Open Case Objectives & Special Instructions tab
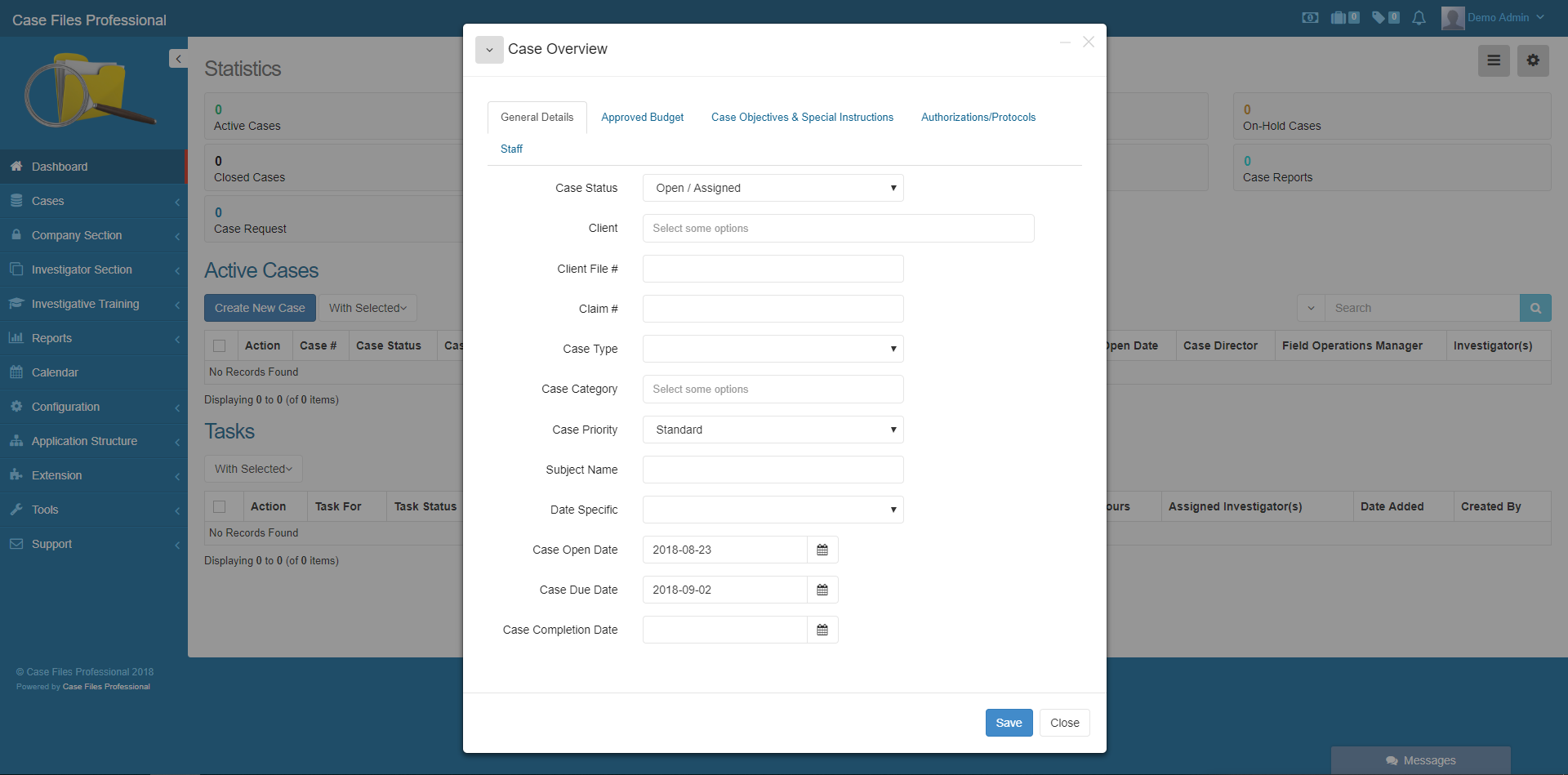The width and height of the screenshot is (1568, 775). click(802, 117)
